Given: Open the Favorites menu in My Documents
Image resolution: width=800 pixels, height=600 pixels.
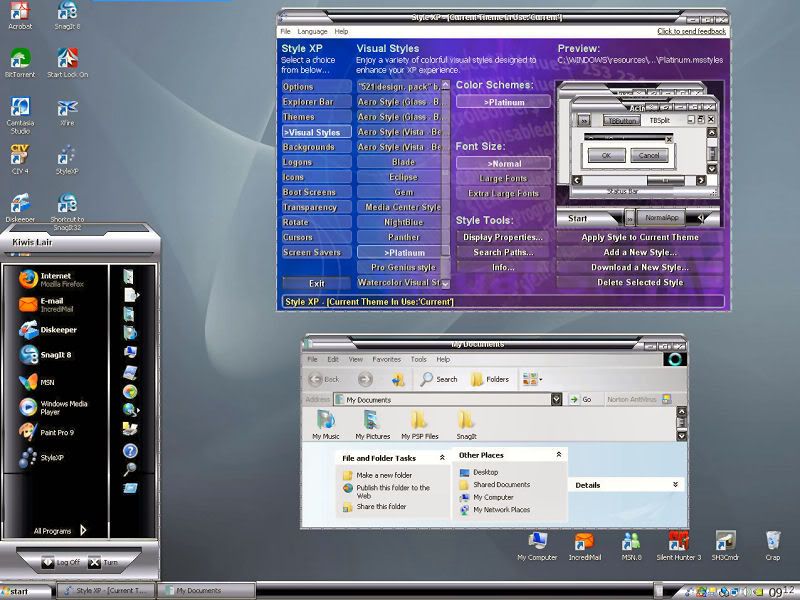Looking at the screenshot, I should 386,359.
